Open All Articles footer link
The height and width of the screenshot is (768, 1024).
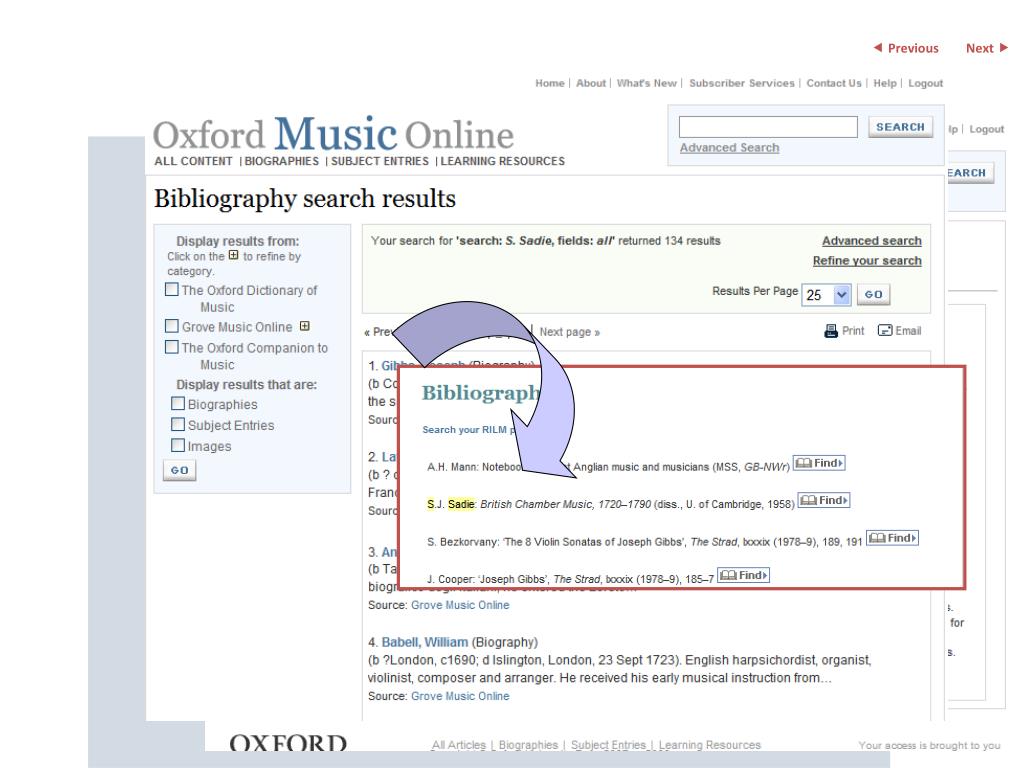click(x=458, y=745)
